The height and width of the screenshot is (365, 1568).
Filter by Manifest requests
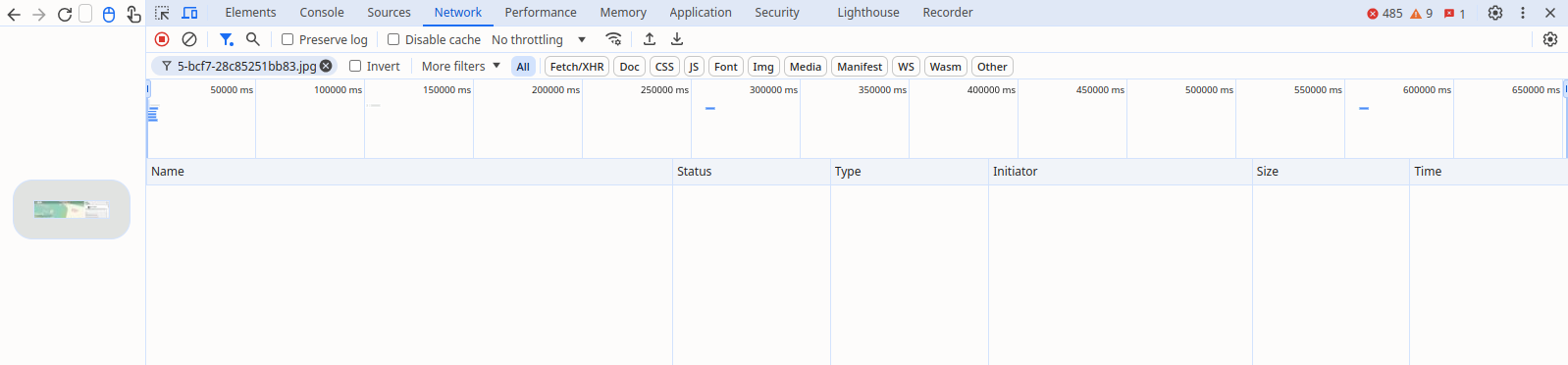tap(860, 67)
